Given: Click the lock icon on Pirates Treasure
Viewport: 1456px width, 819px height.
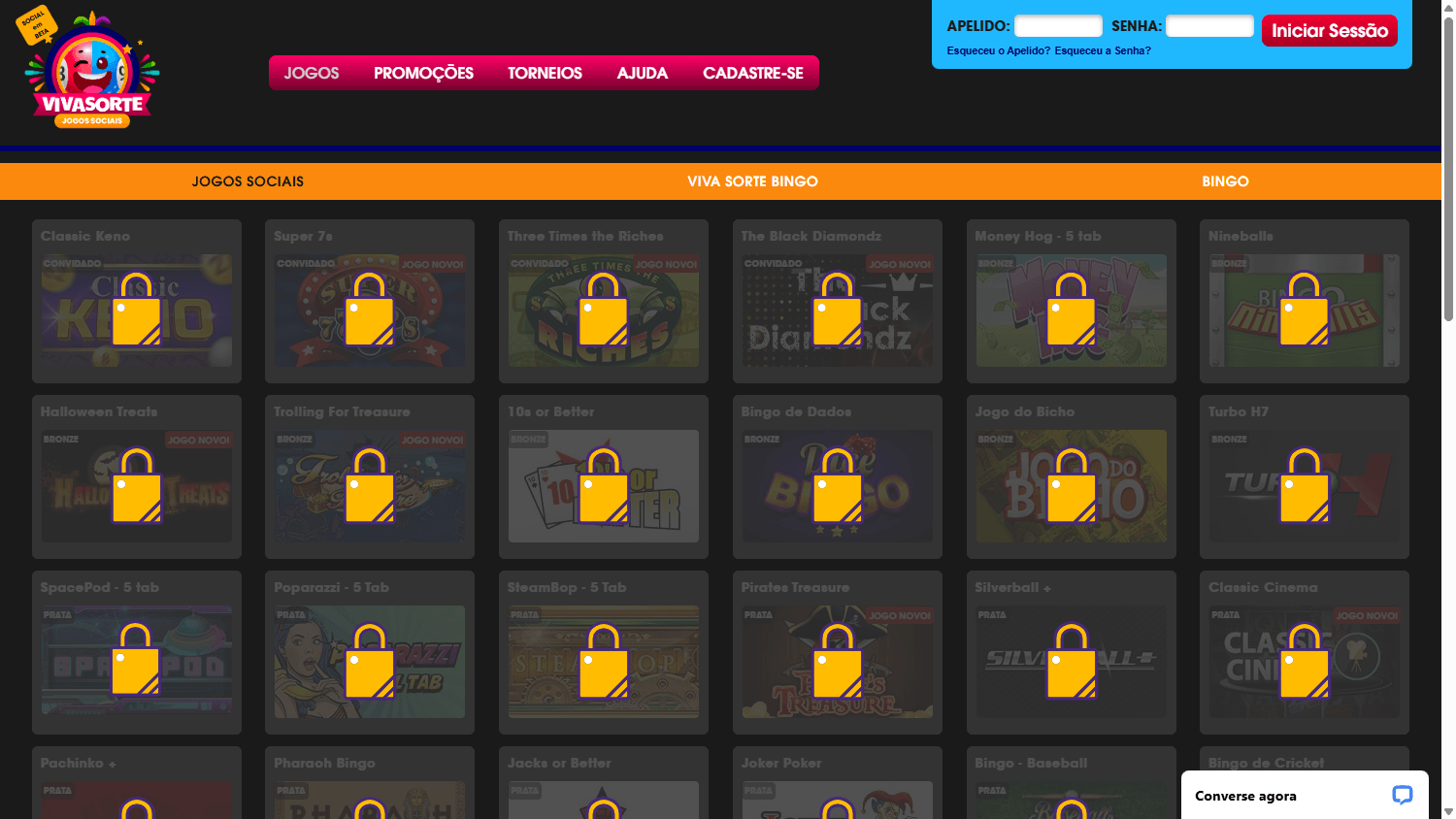Looking at the screenshot, I should point(837,660).
